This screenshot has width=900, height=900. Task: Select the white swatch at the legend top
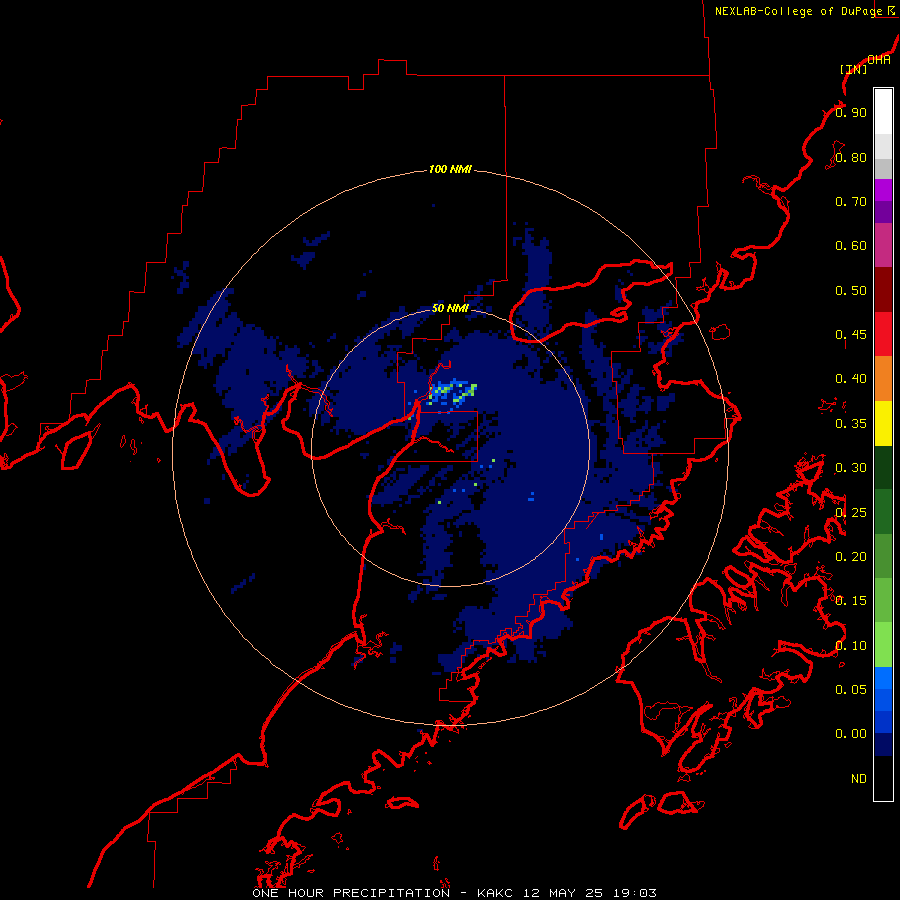pyautogui.click(x=883, y=112)
